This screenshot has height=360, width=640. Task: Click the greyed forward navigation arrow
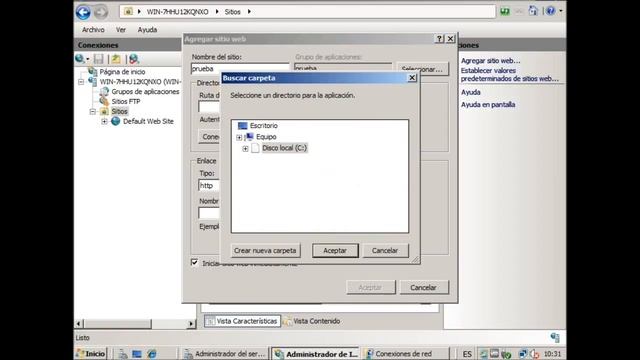(100, 12)
